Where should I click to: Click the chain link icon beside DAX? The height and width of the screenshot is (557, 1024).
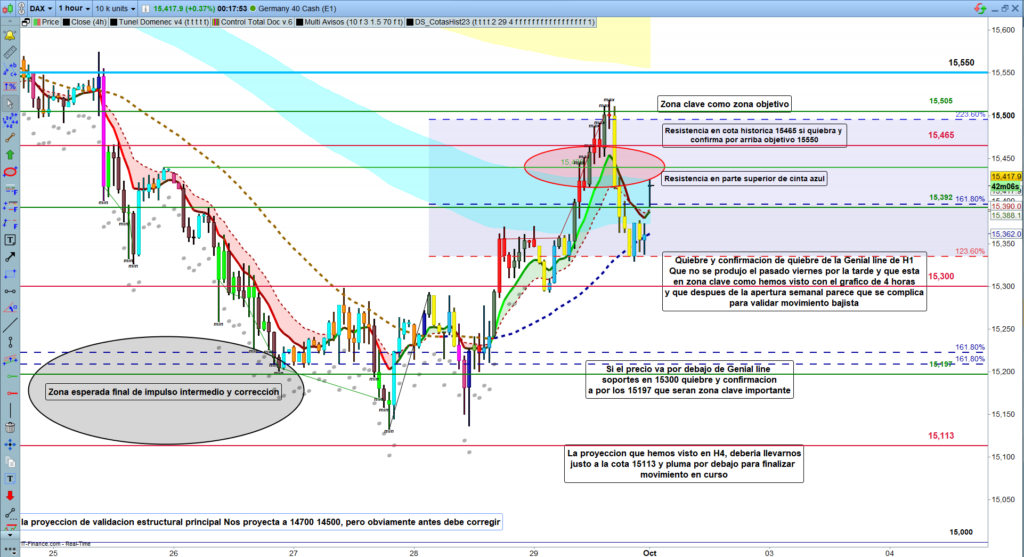click(23, 6)
